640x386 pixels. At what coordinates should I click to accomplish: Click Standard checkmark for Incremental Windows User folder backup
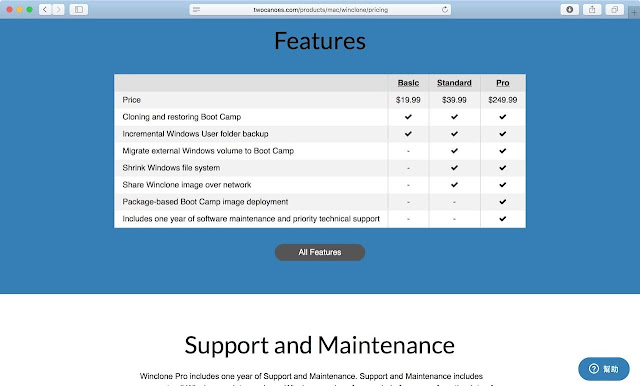454,134
